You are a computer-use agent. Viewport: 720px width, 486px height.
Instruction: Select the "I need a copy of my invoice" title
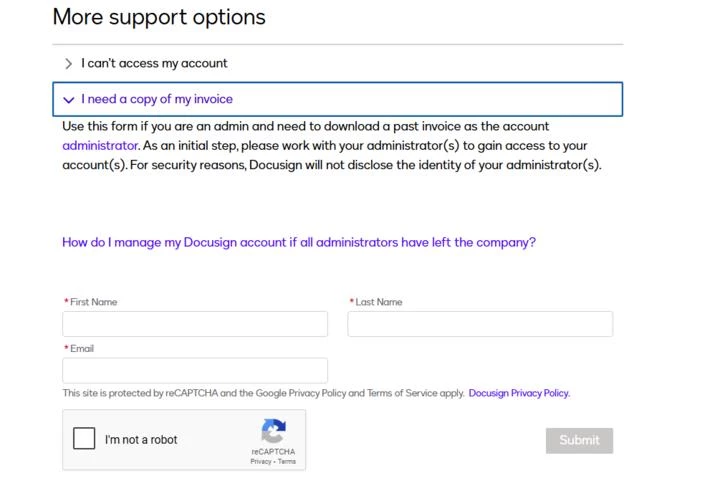click(x=157, y=99)
